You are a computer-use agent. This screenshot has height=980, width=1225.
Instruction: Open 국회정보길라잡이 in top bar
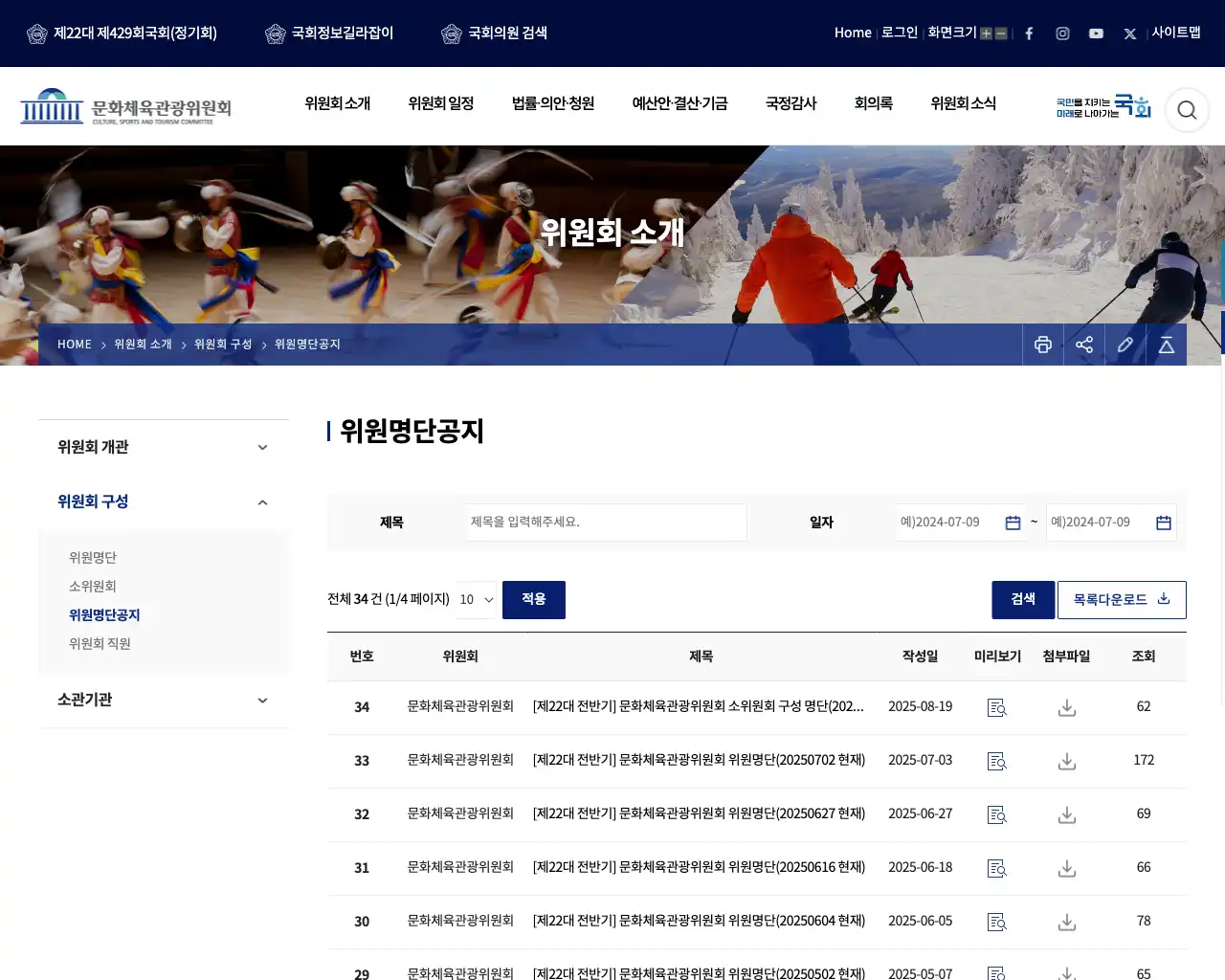tap(329, 33)
